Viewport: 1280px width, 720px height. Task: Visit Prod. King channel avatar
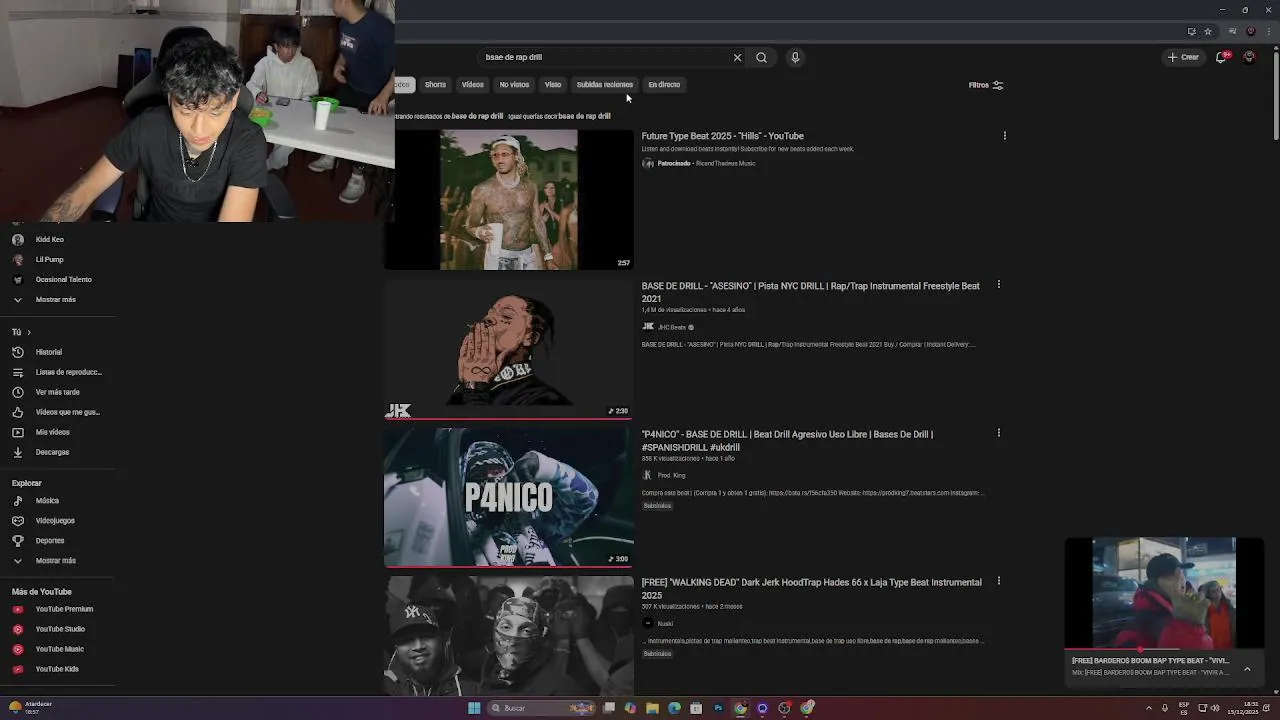tap(647, 475)
